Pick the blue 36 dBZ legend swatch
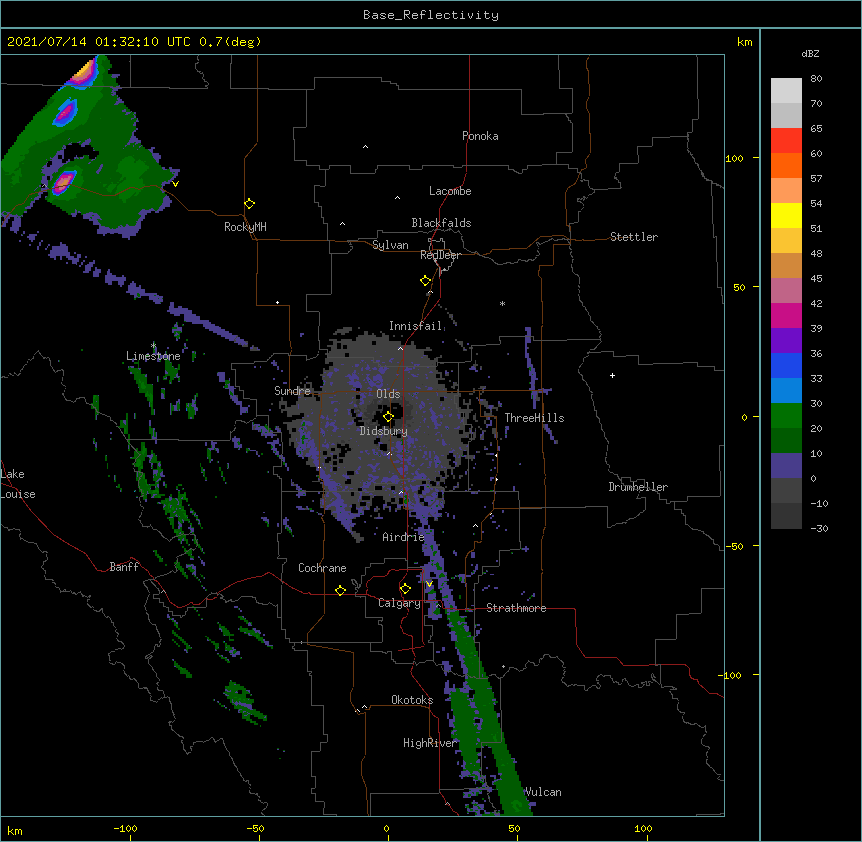 point(786,365)
